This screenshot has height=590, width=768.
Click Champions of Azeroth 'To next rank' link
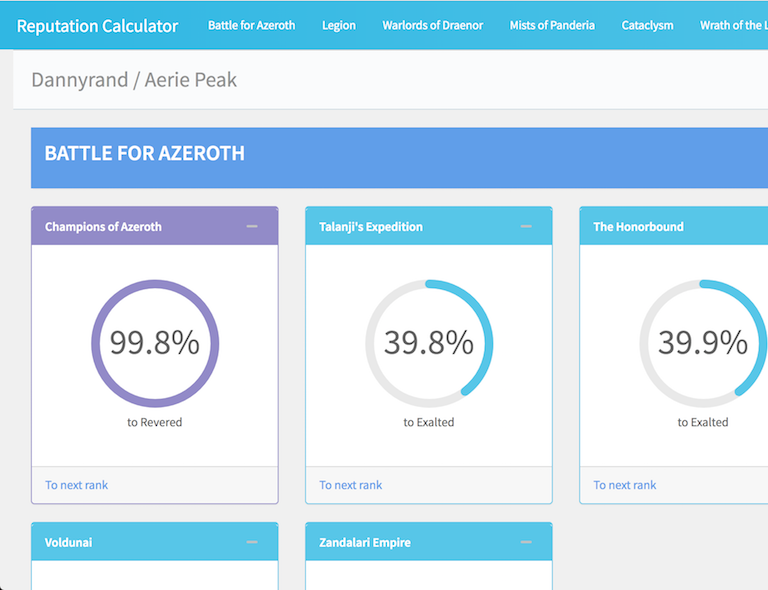(x=76, y=485)
